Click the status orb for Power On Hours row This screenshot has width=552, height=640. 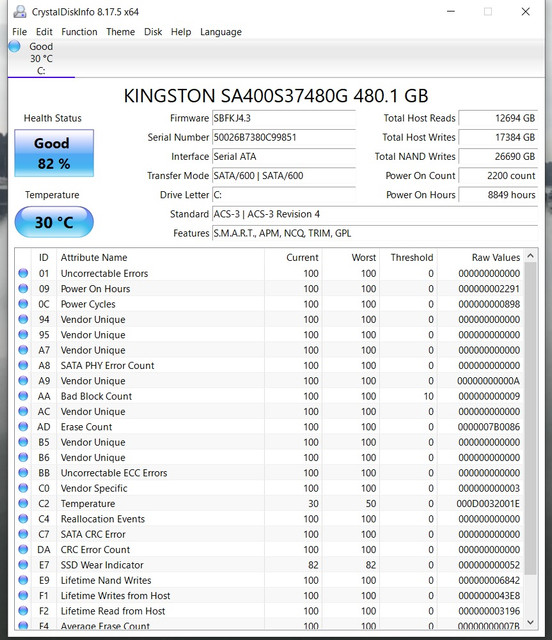[x=23, y=289]
